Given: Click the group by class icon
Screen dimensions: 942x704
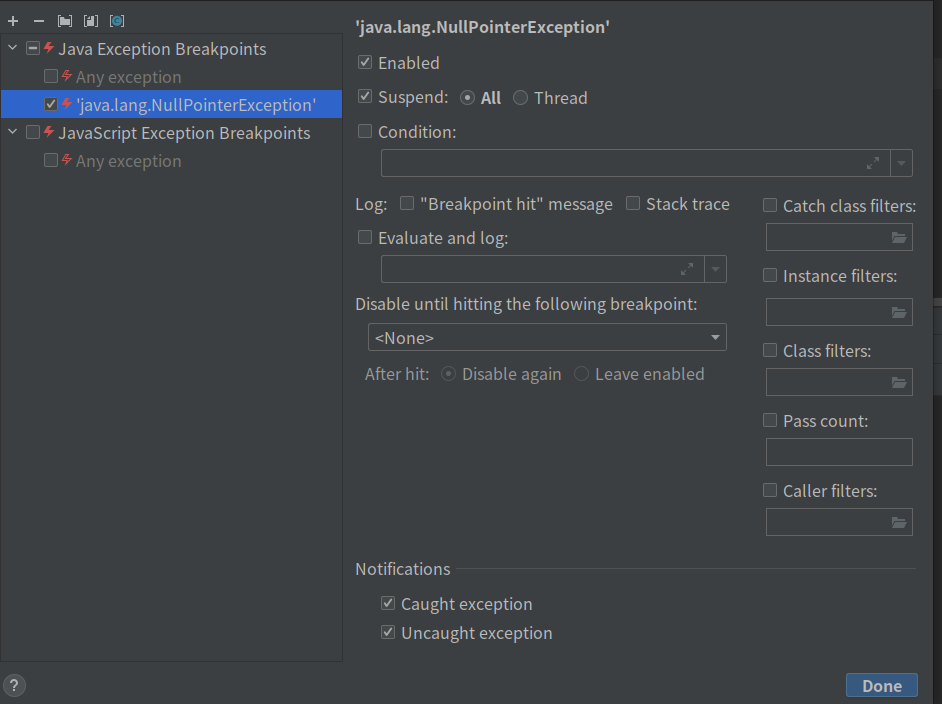Looking at the screenshot, I should tap(117, 21).
